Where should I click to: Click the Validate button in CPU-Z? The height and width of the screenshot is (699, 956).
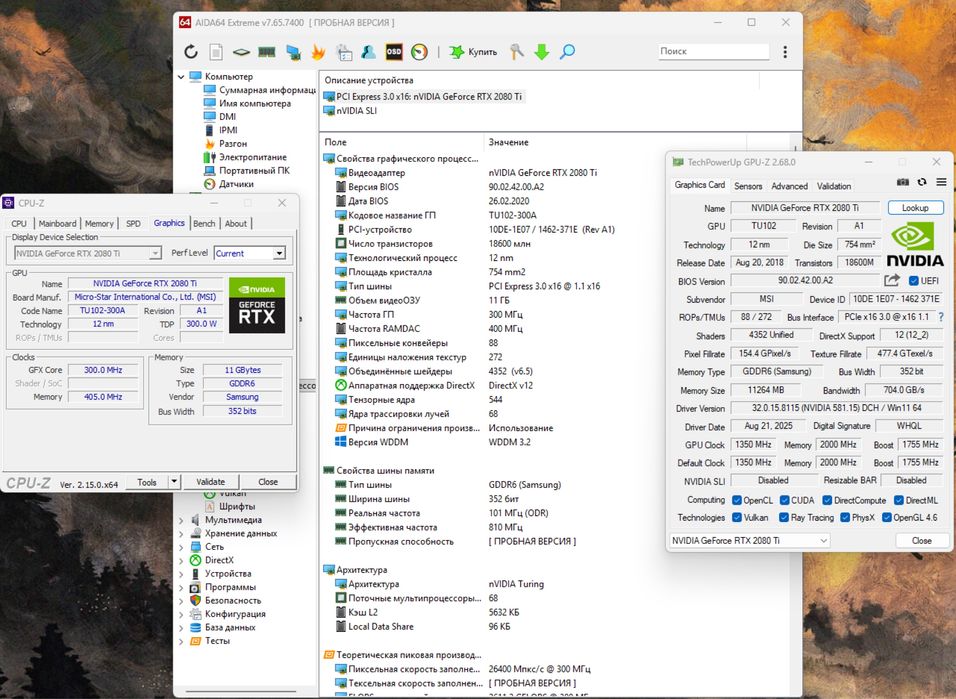[210, 482]
